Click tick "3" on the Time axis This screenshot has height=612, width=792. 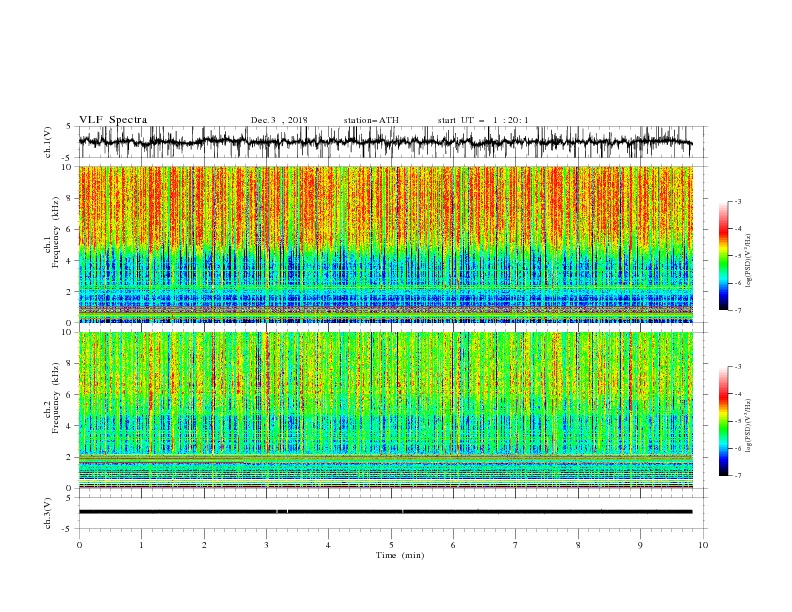[266, 545]
